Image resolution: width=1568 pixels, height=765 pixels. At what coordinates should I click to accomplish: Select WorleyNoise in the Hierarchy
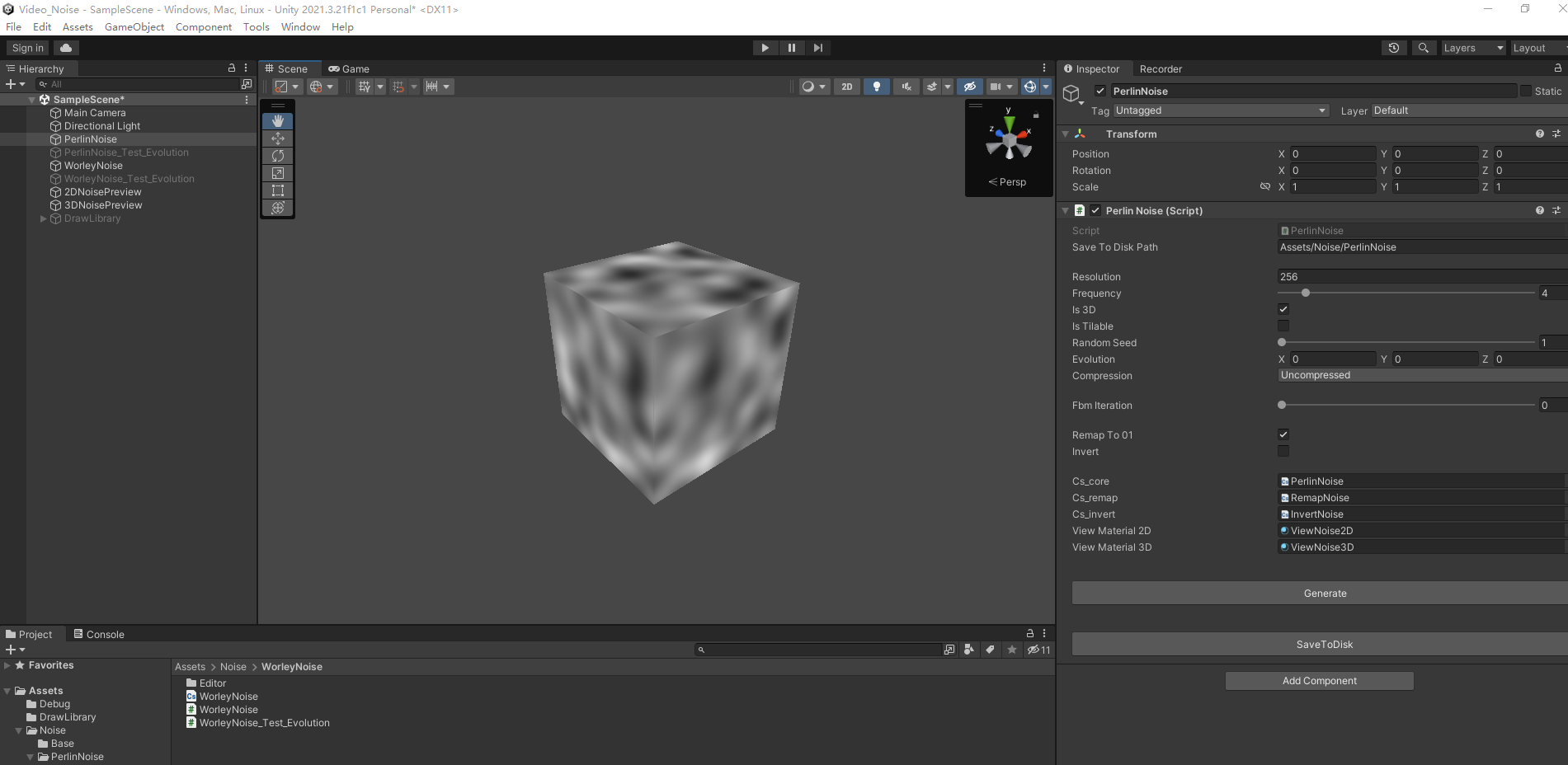93,165
